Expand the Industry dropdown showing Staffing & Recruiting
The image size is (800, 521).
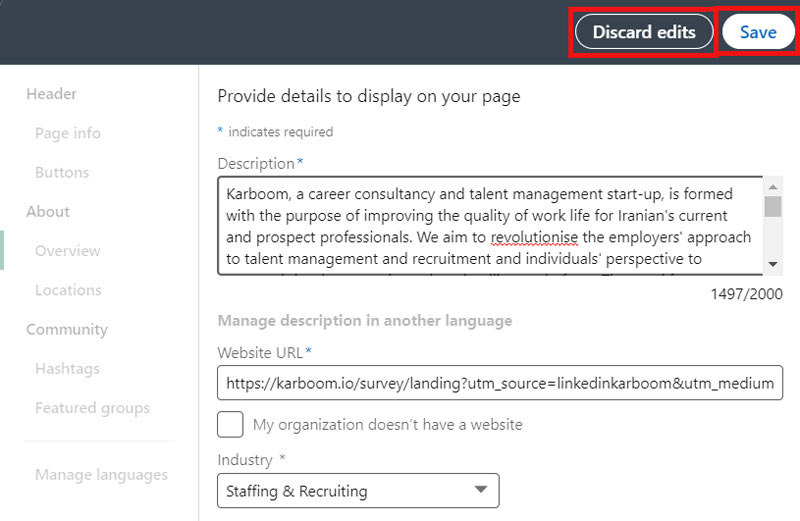[357, 490]
